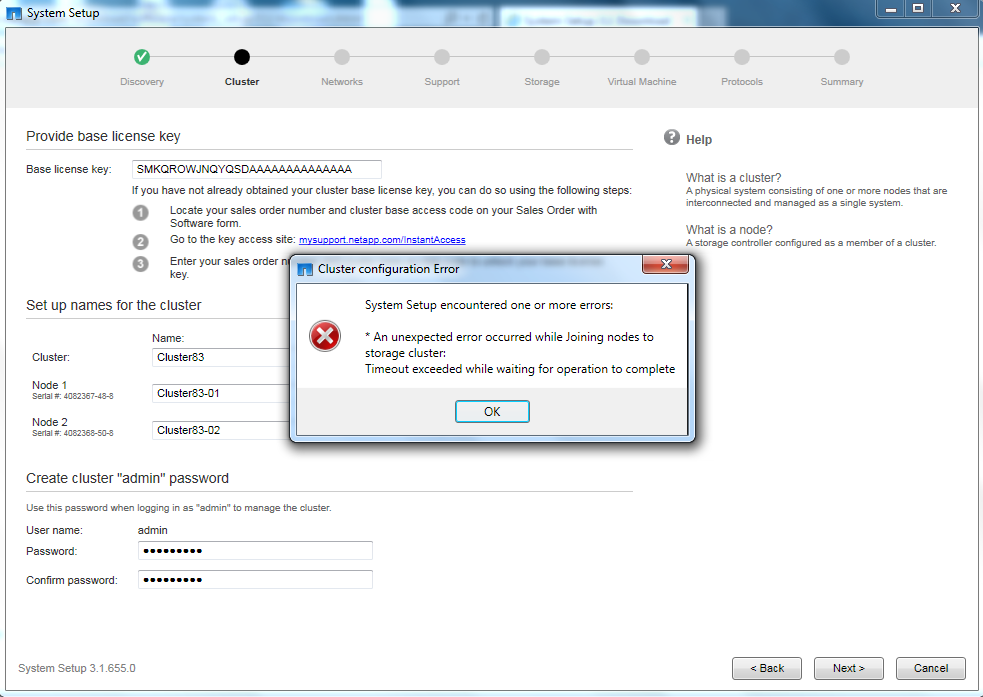Click the 'admin' user name value
Image resolution: width=983 pixels, height=697 pixels.
point(152,530)
